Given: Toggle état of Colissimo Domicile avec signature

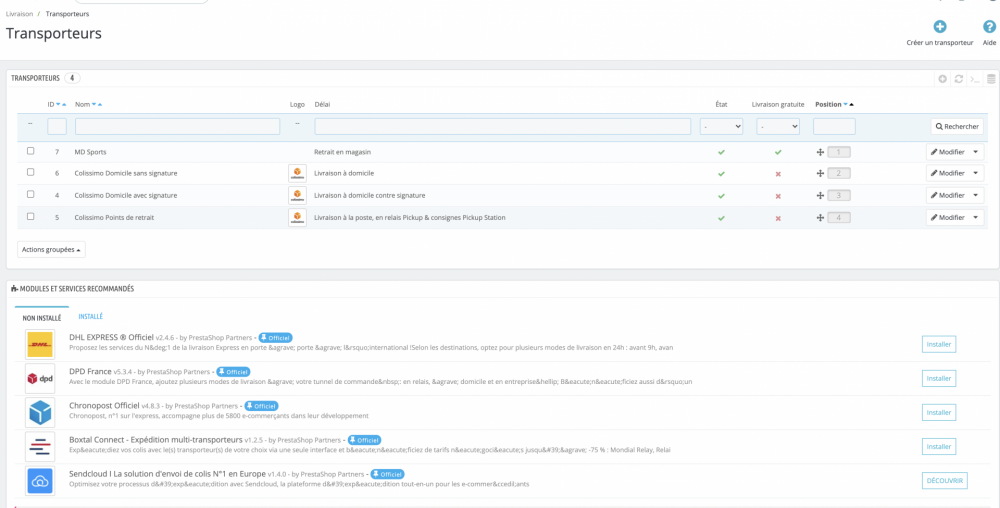Looking at the screenshot, I should click(x=721, y=196).
